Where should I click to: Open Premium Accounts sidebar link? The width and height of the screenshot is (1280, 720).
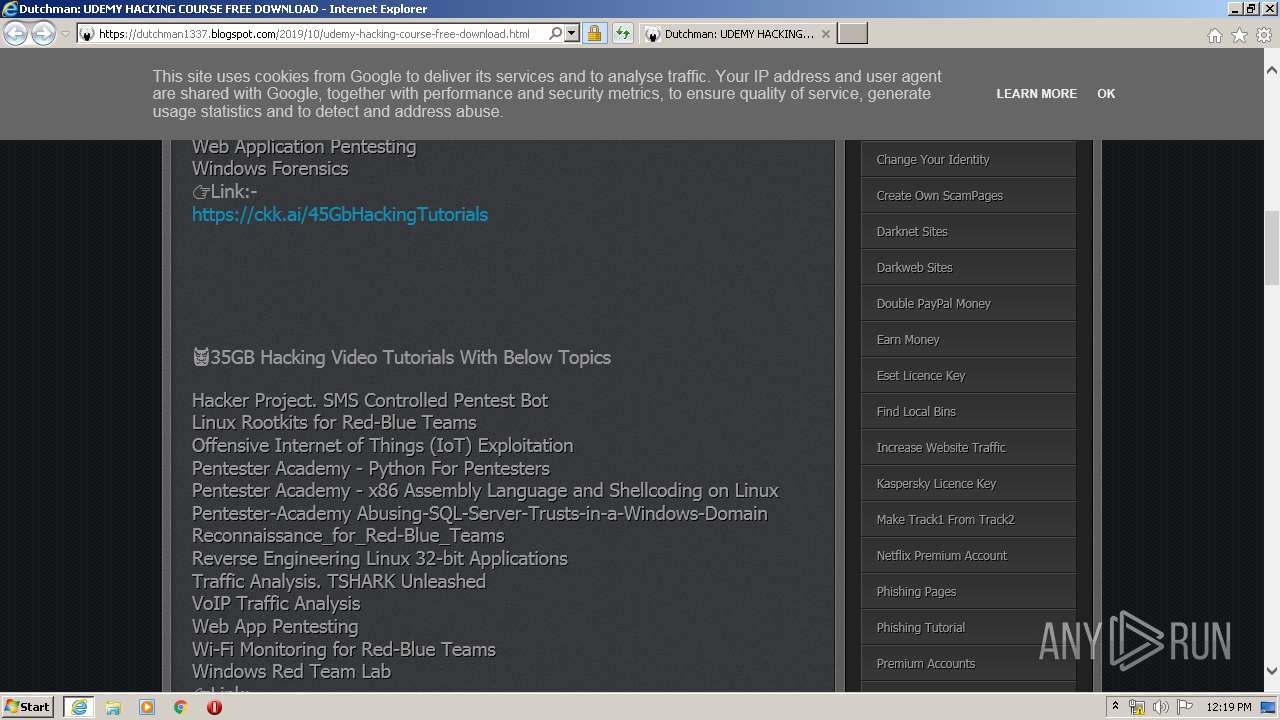point(968,663)
